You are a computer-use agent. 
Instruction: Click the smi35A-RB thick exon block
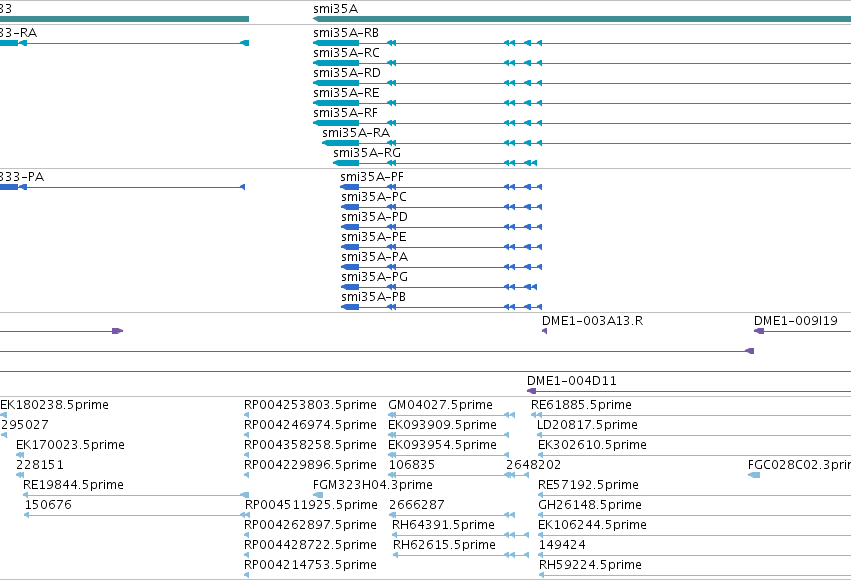point(336,43)
